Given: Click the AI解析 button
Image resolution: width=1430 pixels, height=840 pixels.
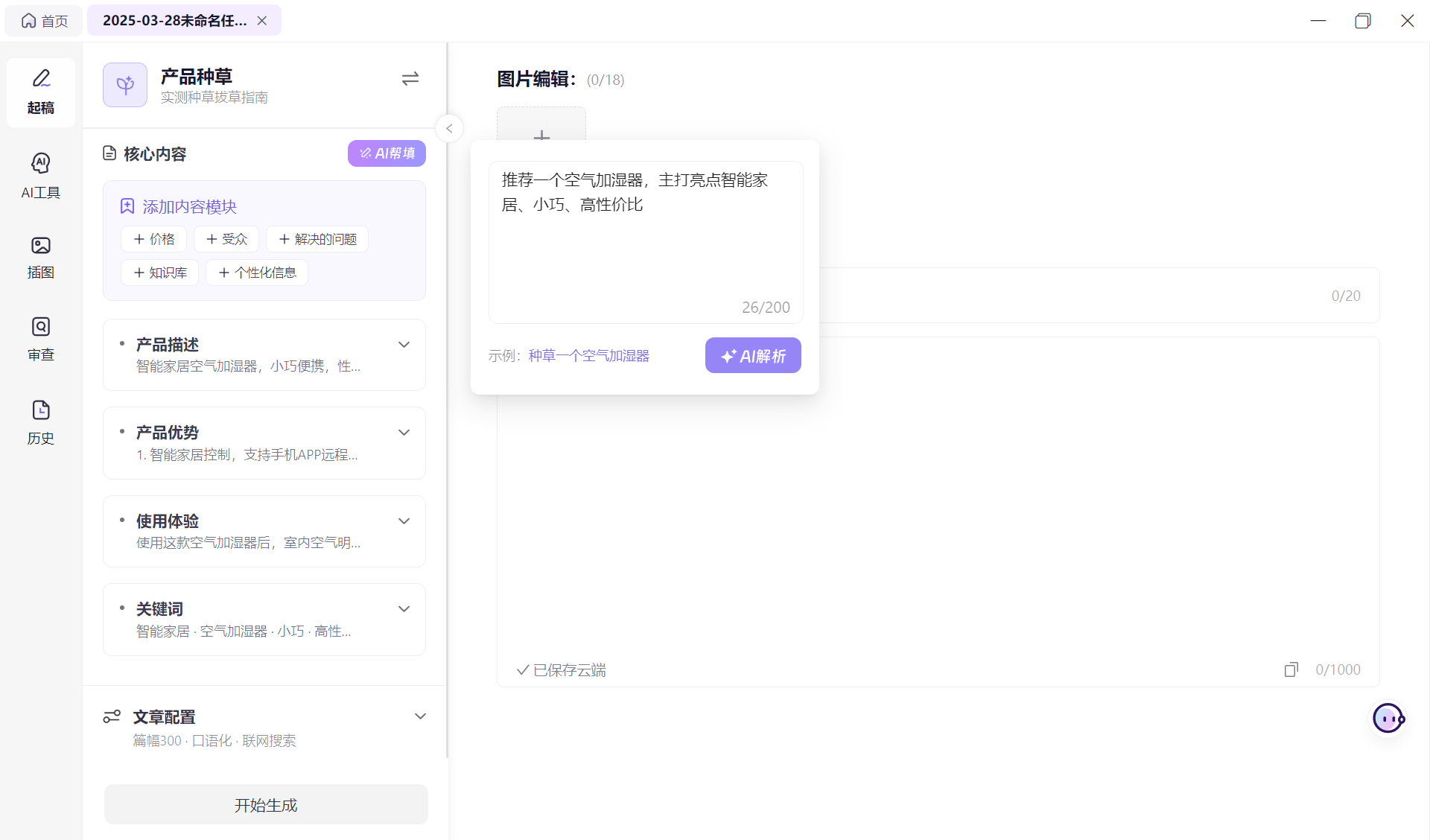Looking at the screenshot, I should [x=753, y=355].
